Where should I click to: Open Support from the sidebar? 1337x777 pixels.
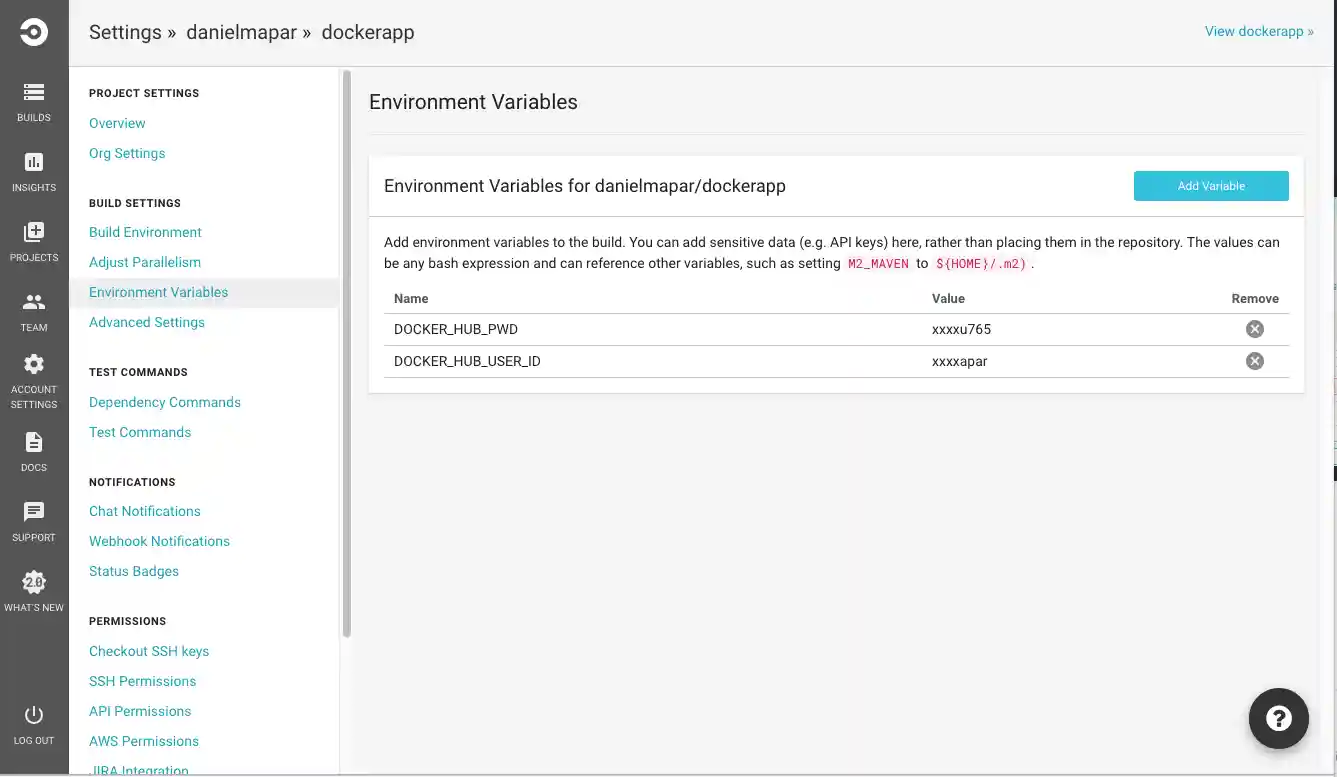tap(34, 518)
